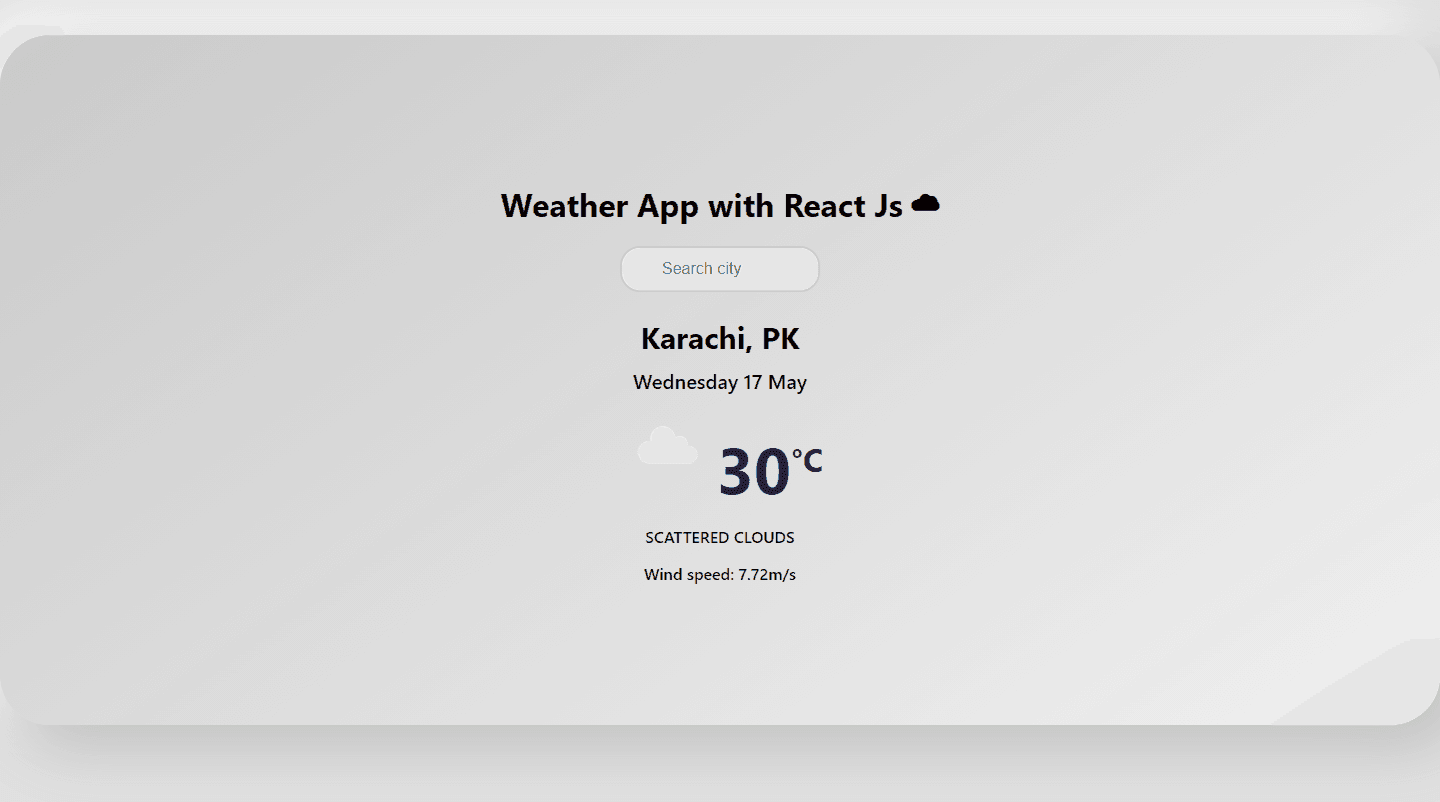
Task: Click the Wind speed: 7.72m/s text
Action: coord(720,575)
